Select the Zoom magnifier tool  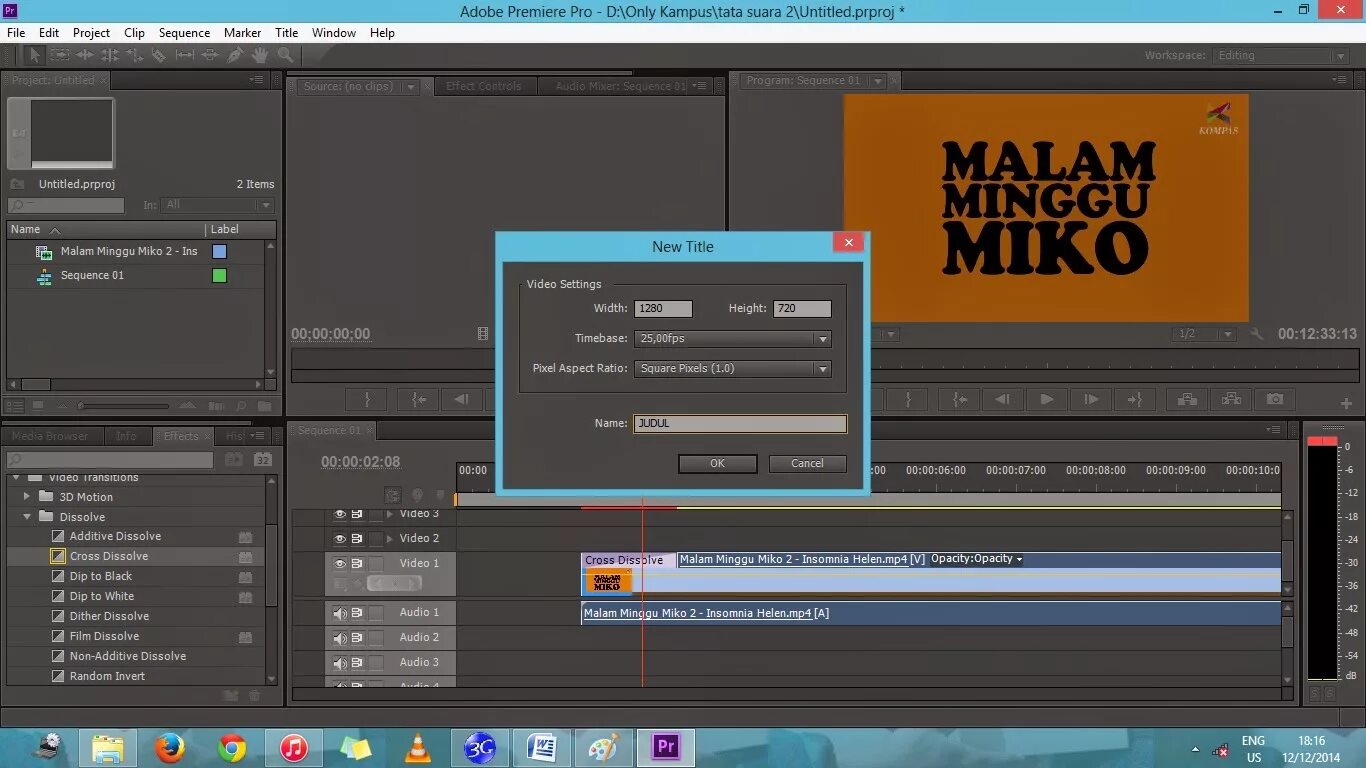click(x=285, y=55)
